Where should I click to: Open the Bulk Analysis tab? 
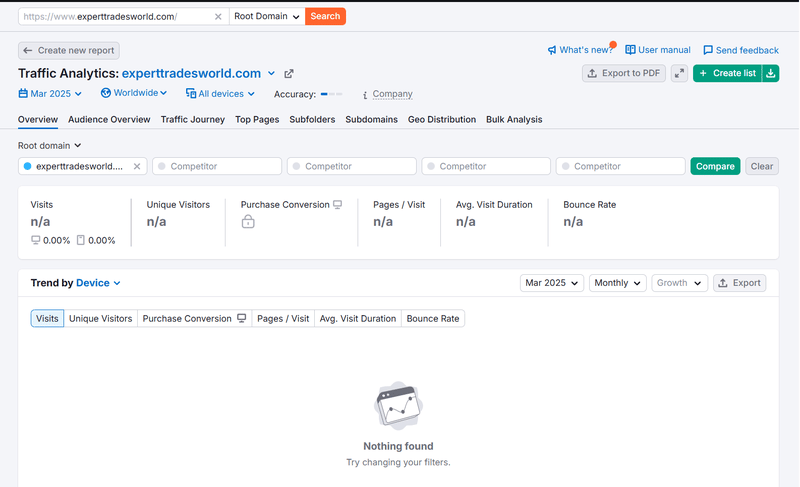pos(514,119)
